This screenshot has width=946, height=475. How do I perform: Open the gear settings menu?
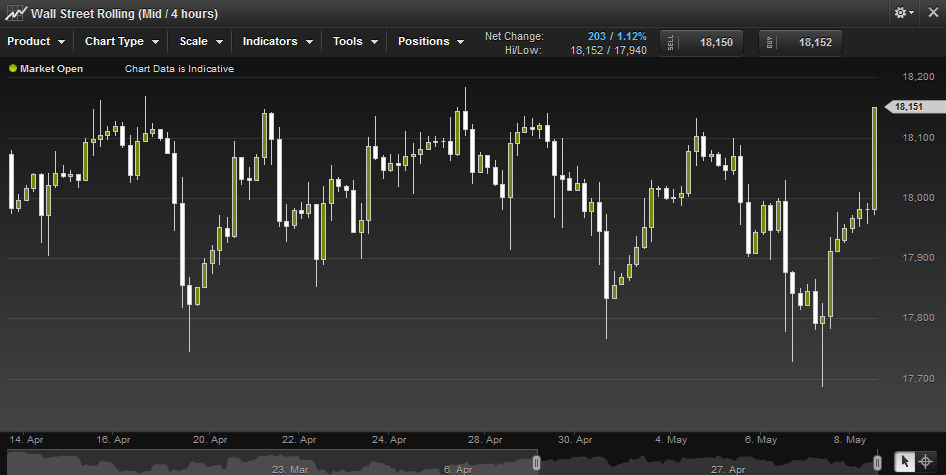click(x=904, y=13)
